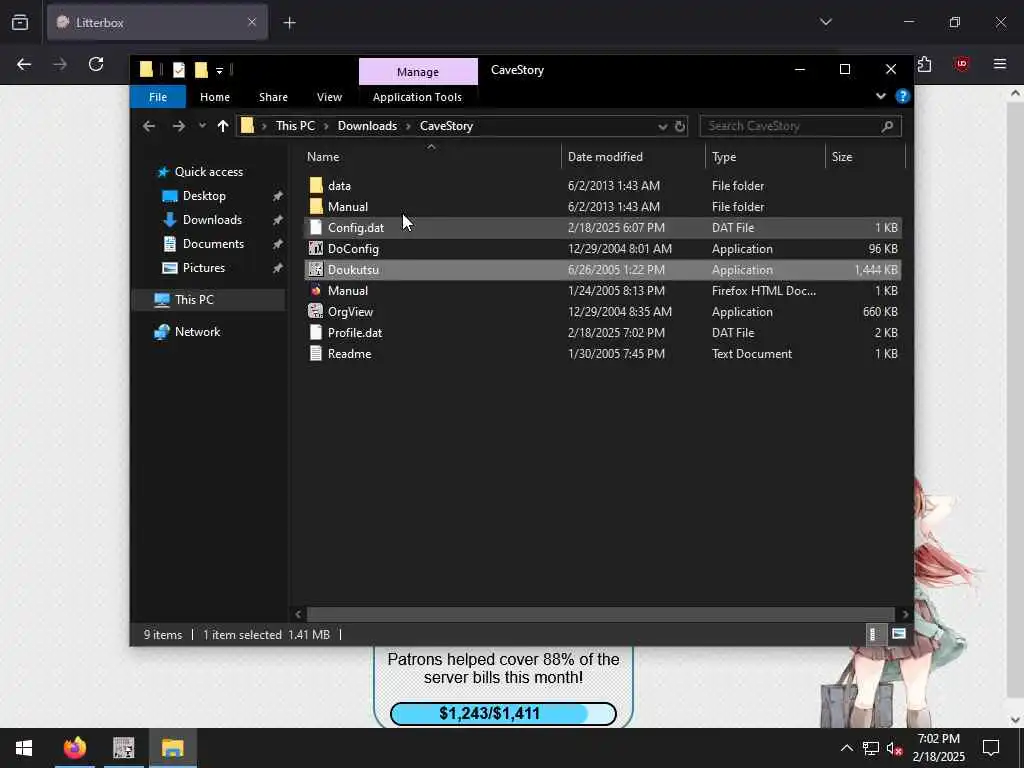Select Network in navigation pane
The width and height of the screenshot is (1024, 768).
pyautogui.click(x=197, y=332)
